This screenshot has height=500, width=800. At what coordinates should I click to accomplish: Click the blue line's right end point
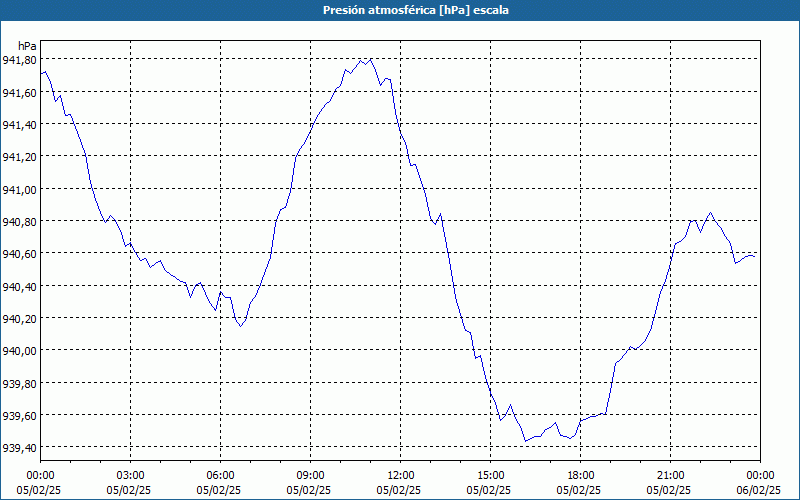tap(757, 255)
